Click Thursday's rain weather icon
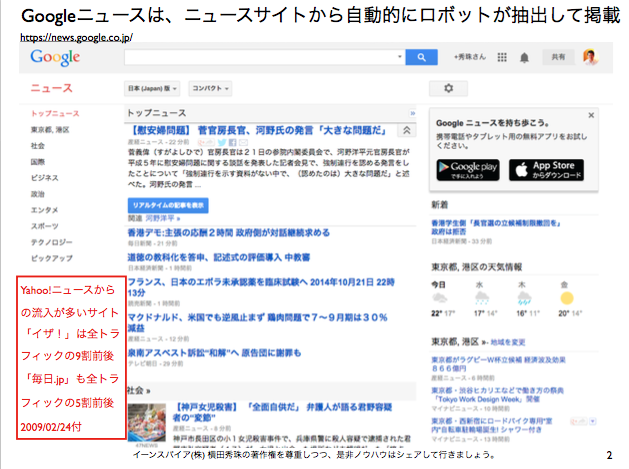Image resolution: width=629 pixels, height=469 pixels. click(524, 298)
